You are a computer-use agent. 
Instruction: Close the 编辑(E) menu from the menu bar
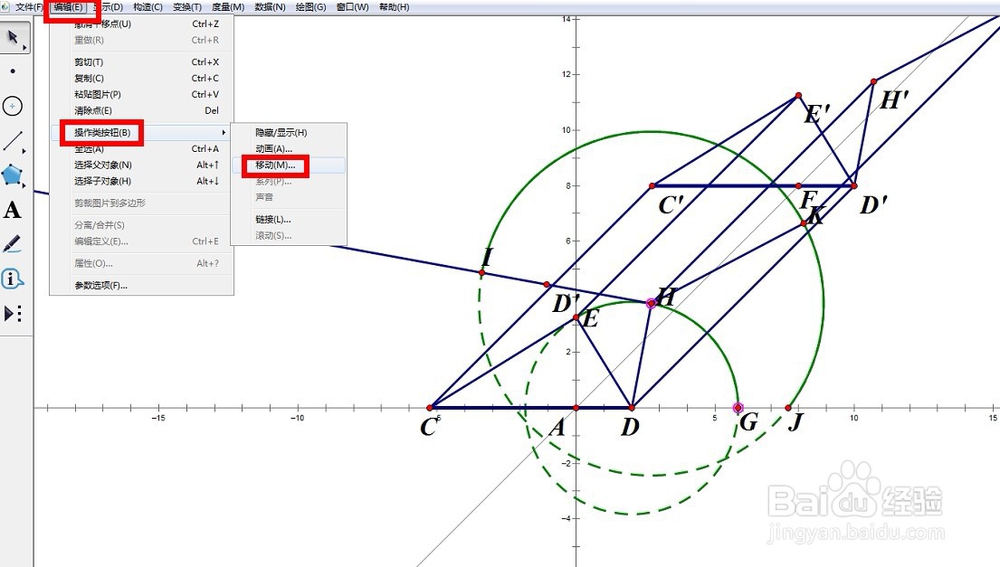68,7
